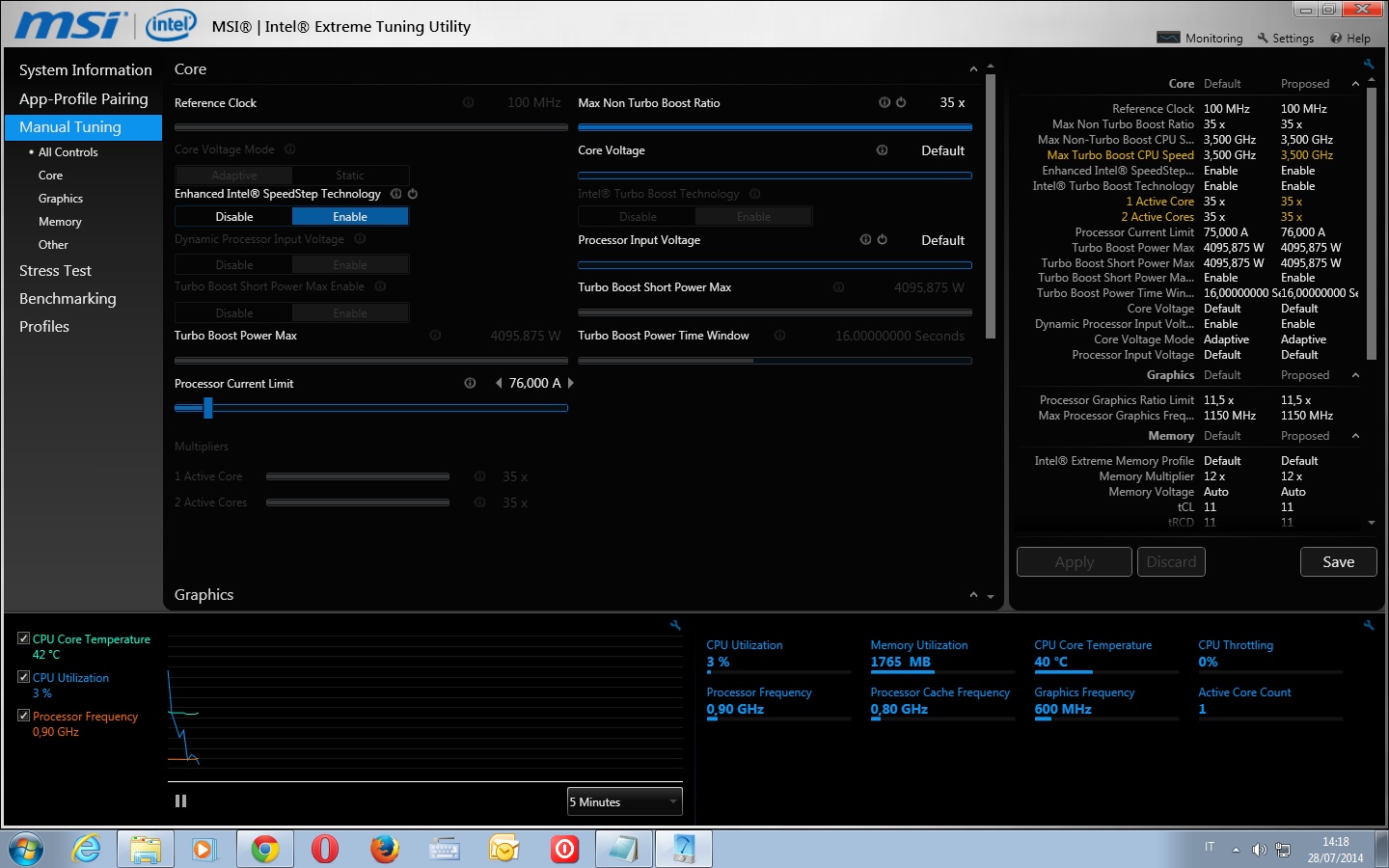1389x868 pixels.
Task: Open wrench settings for the monitor stats panel
Action: (1368, 625)
